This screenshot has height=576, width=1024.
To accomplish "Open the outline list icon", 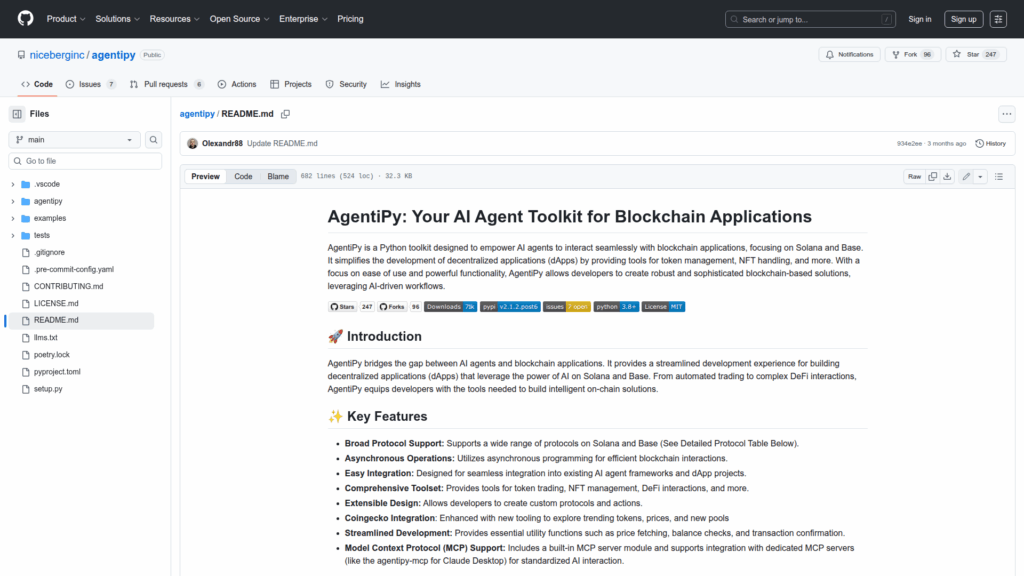I will pos(999,176).
